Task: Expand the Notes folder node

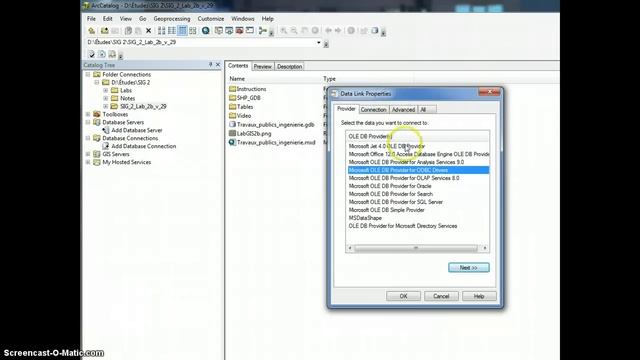Action: 106,98
